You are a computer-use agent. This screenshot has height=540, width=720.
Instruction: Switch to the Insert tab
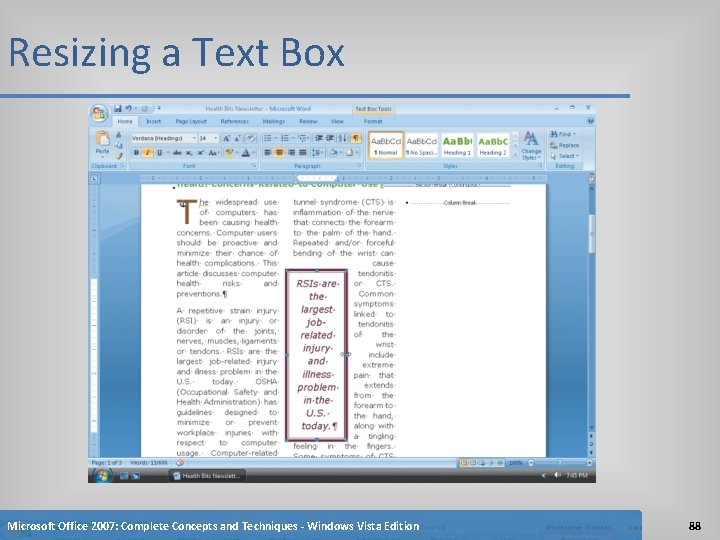[x=153, y=121]
